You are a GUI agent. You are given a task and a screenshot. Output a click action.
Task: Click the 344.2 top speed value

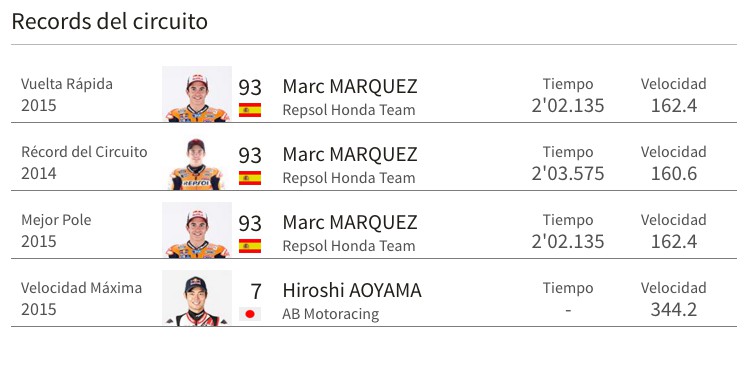[674, 310]
